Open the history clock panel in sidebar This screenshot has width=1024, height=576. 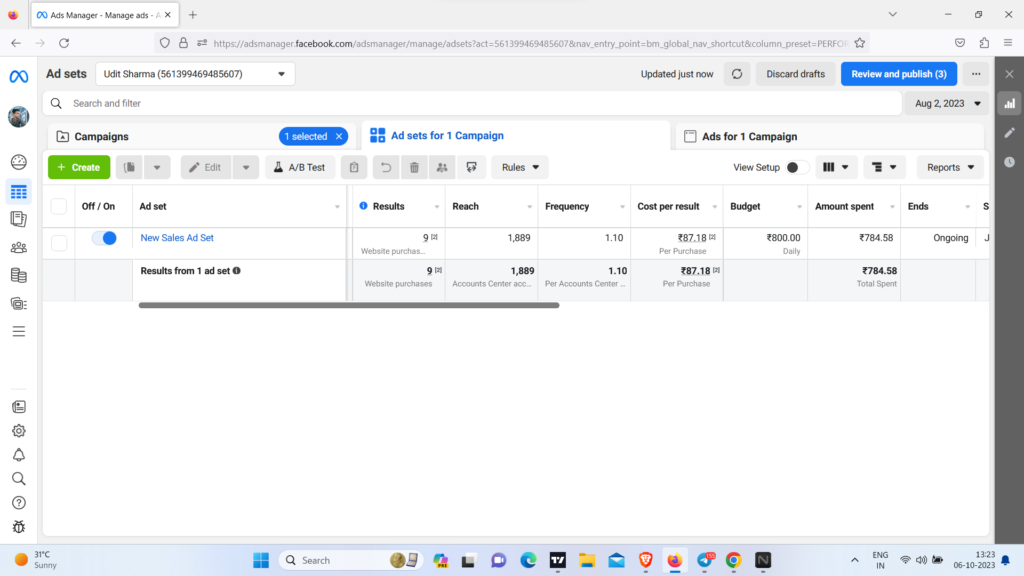click(x=1009, y=162)
